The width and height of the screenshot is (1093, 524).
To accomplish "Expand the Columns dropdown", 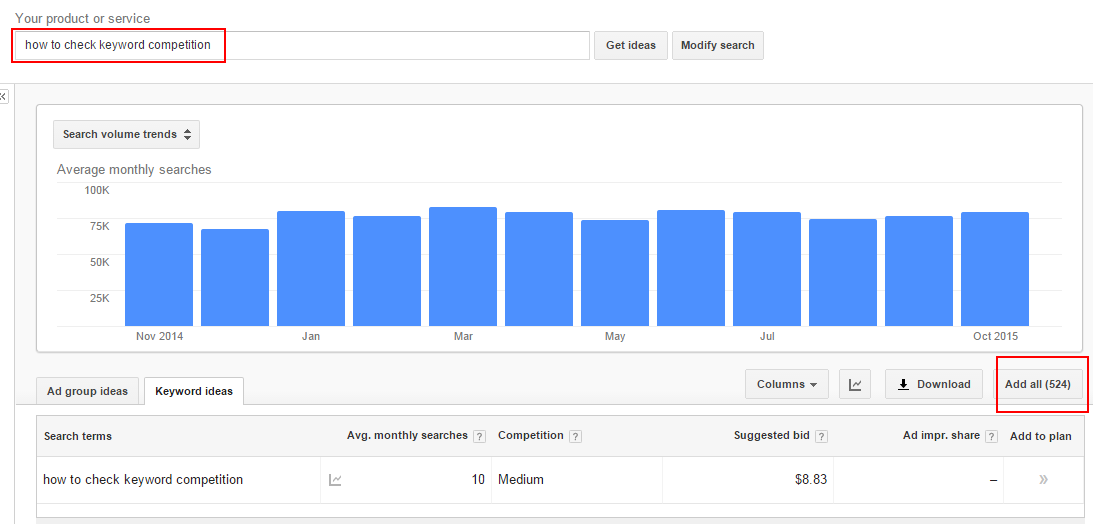I will point(786,384).
